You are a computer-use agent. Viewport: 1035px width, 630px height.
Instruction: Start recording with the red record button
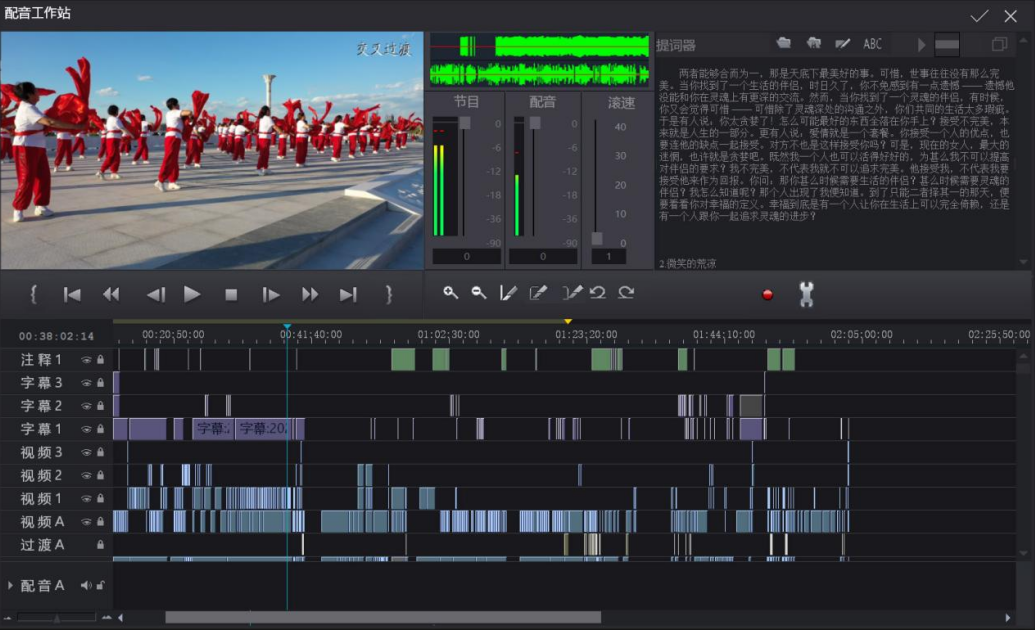[767, 295]
